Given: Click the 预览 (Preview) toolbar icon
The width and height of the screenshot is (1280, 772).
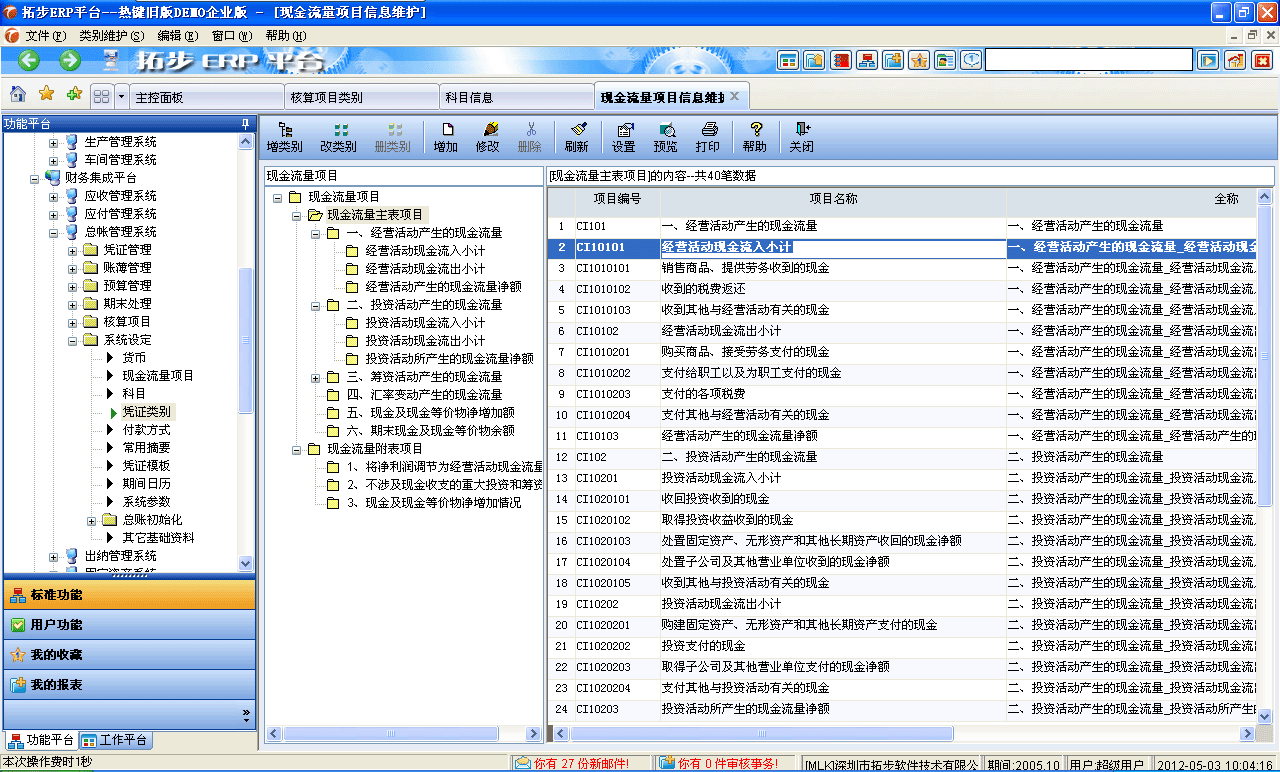Looking at the screenshot, I should [x=668, y=137].
